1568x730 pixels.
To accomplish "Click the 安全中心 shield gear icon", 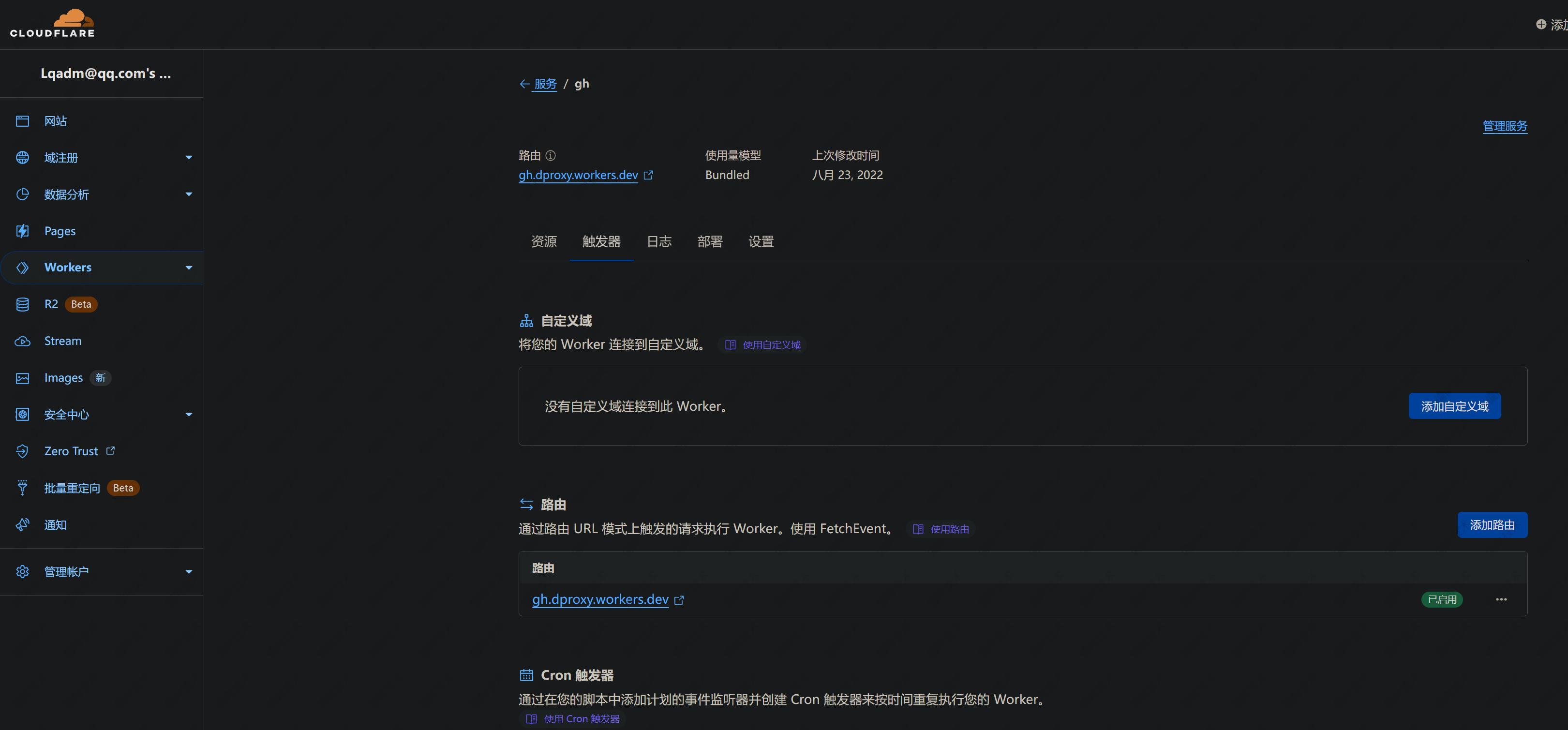I will point(23,415).
